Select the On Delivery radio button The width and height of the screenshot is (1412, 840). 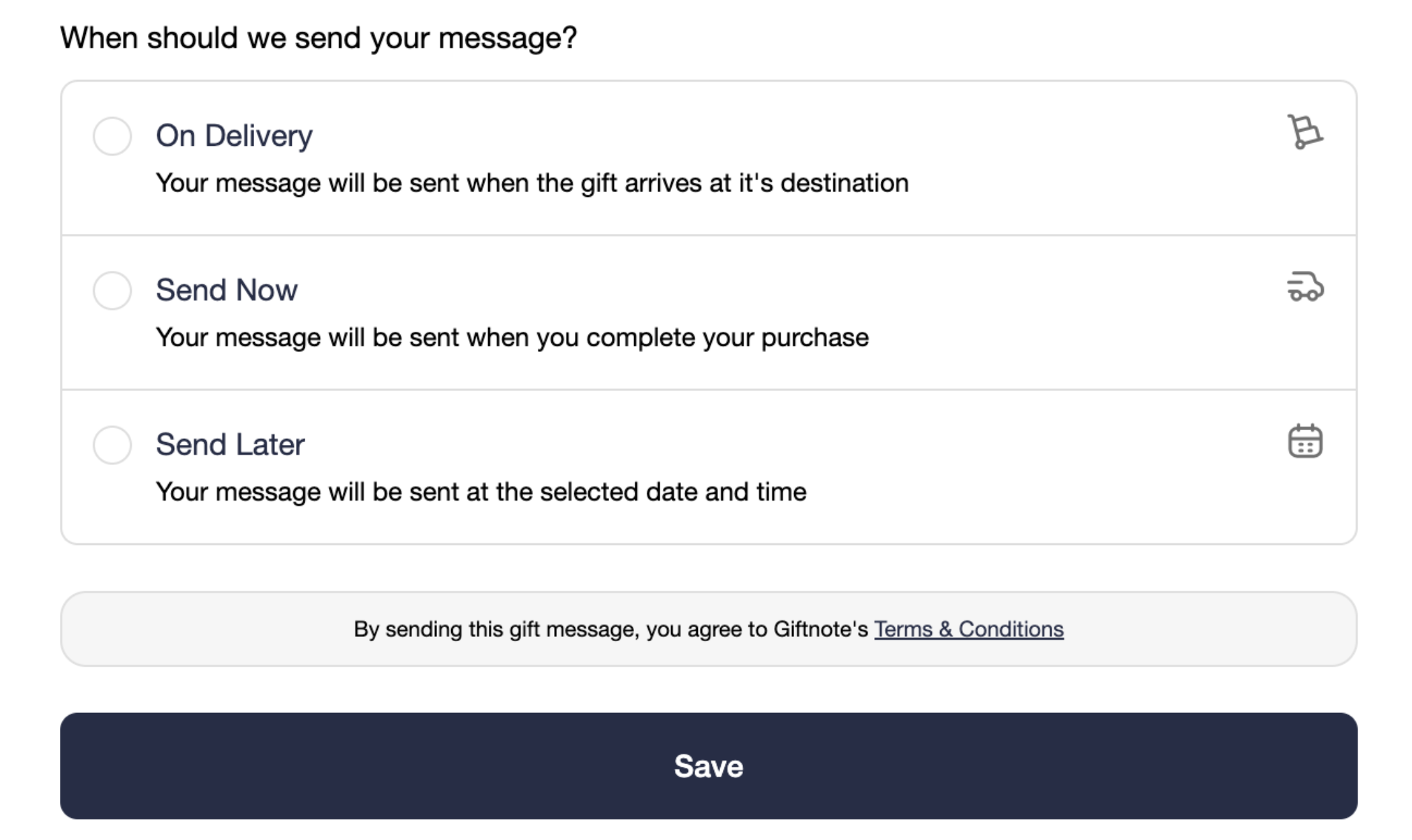point(112,136)
